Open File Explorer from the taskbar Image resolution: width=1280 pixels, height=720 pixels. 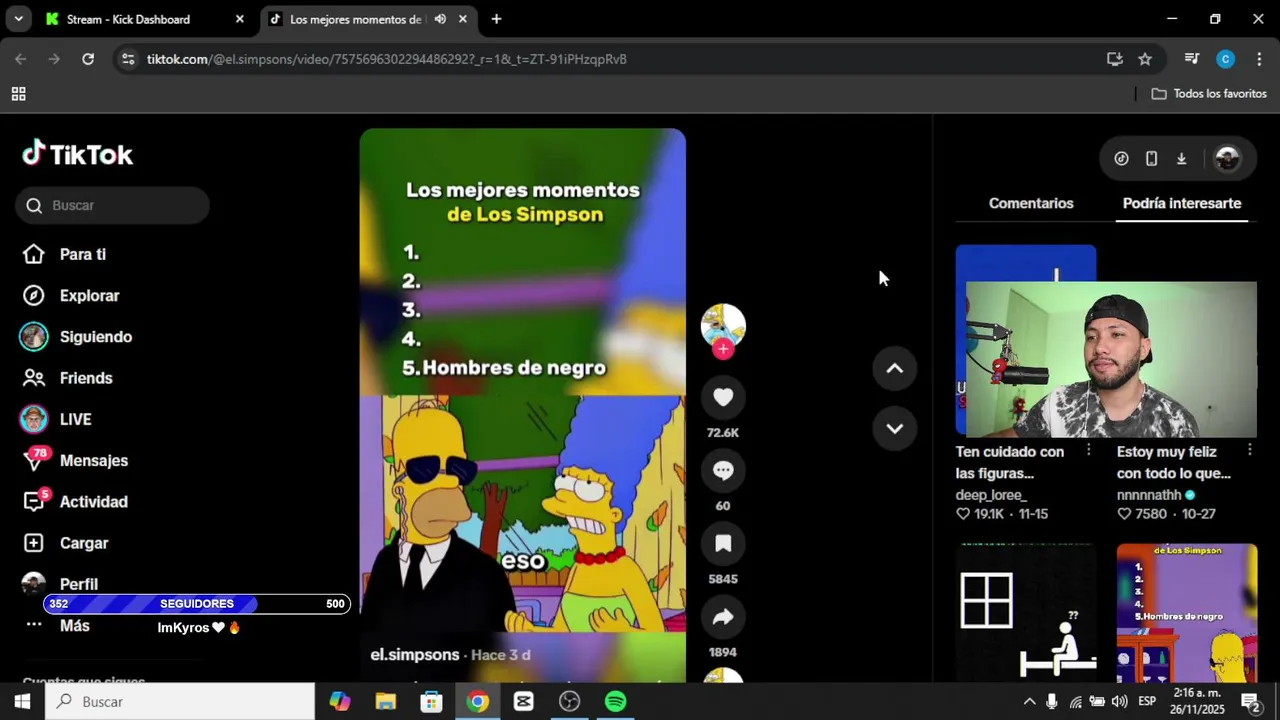click(386, 702)
